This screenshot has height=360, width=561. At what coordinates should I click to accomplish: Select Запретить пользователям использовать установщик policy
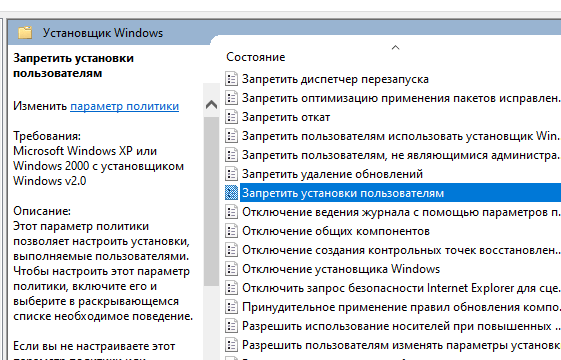(400, 136)
